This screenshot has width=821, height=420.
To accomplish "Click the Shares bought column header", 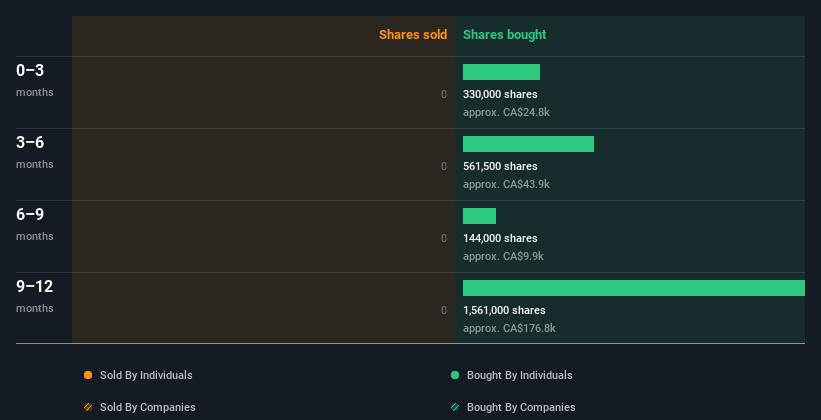I will [504, 35].
